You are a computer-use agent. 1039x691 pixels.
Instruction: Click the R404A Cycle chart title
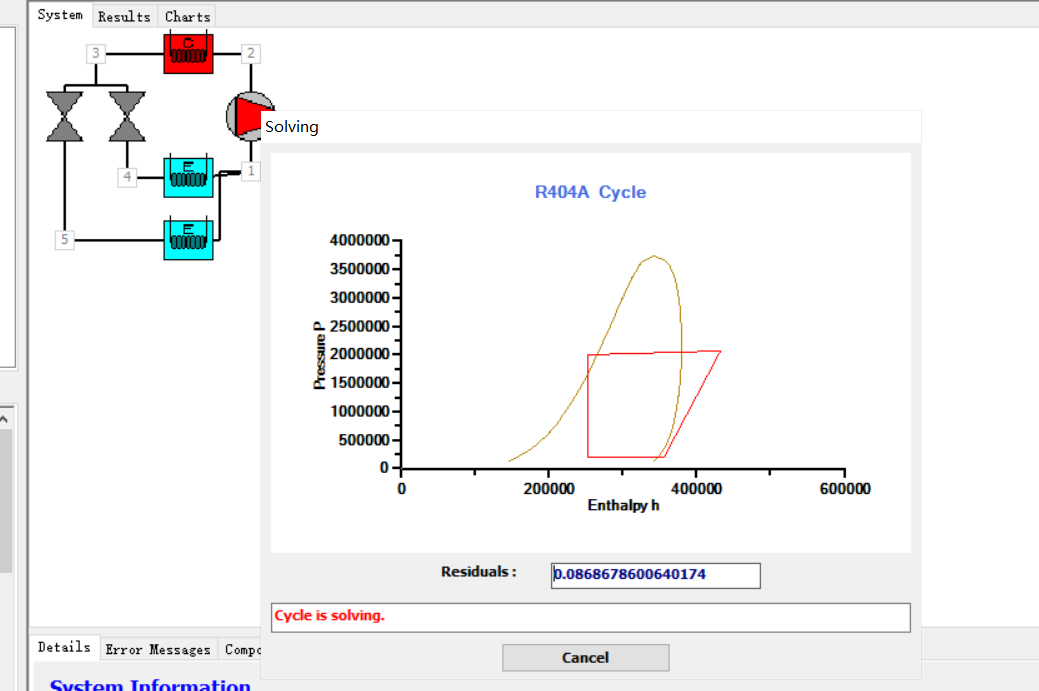pos(590,192)
